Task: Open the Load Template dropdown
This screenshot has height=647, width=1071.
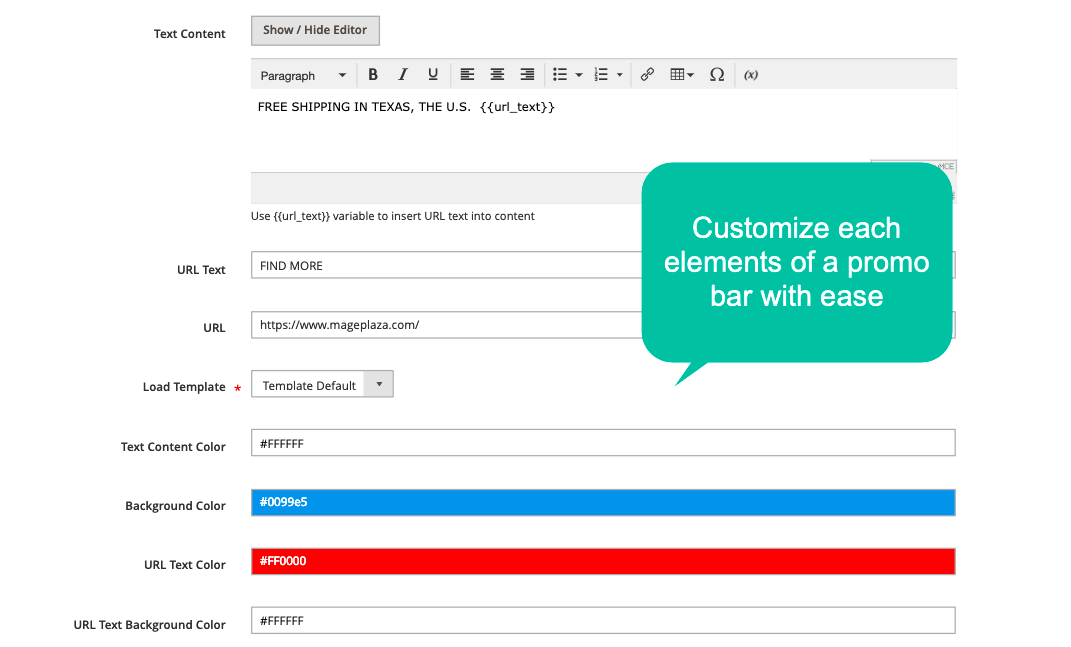Action: coord(322,383)
